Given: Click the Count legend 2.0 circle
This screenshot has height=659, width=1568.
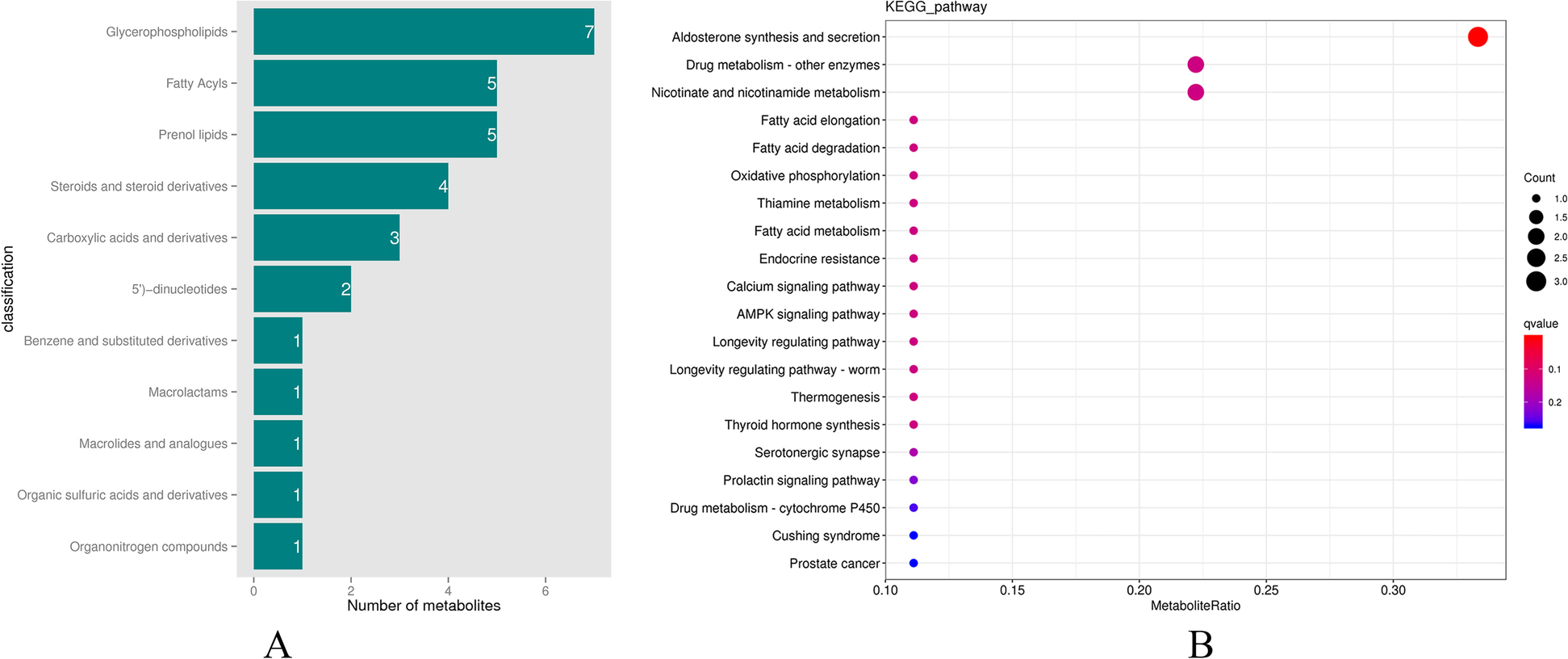Looking at the screenshot, I should coord(1536,237).
